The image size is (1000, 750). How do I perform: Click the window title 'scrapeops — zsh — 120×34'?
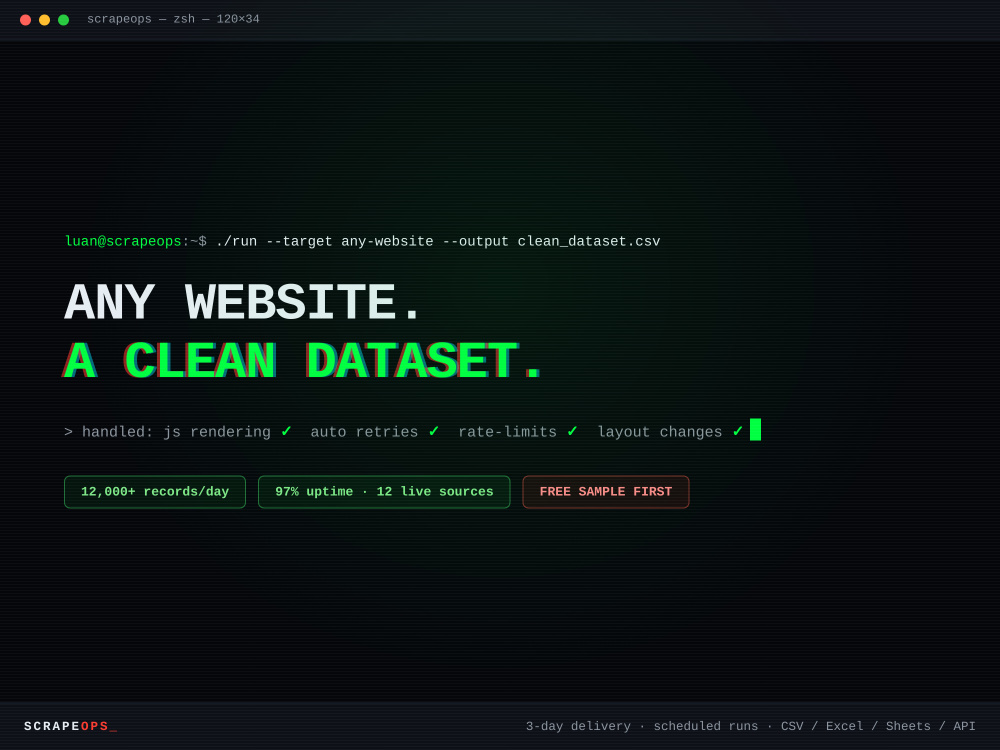tap(173, 19)
